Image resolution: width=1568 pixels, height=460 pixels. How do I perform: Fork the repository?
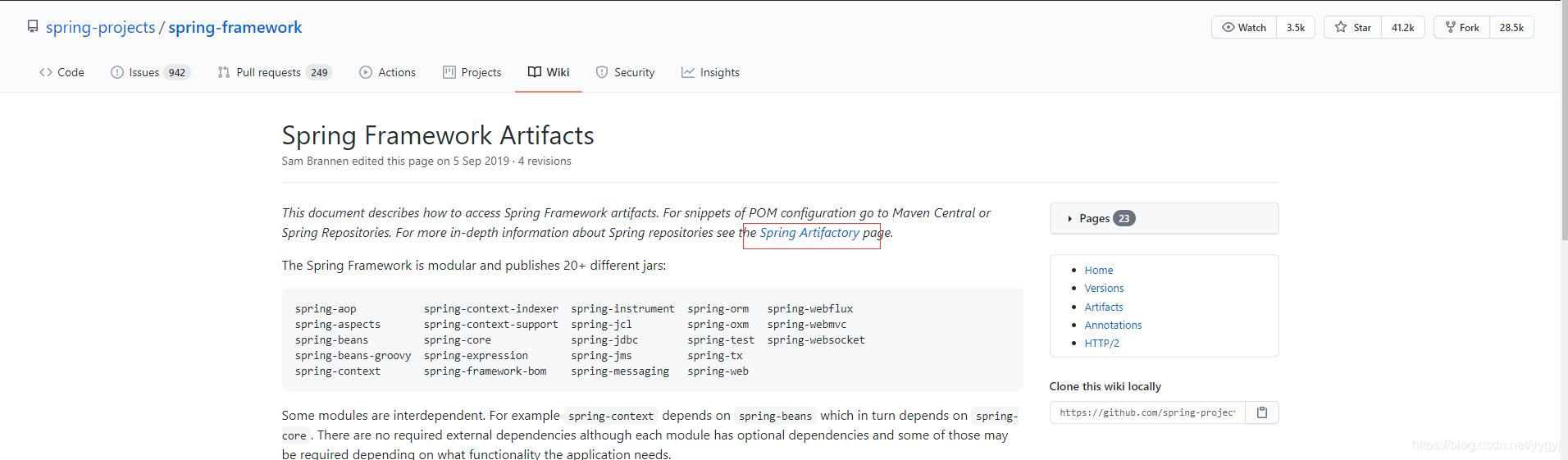point(1461,27)
